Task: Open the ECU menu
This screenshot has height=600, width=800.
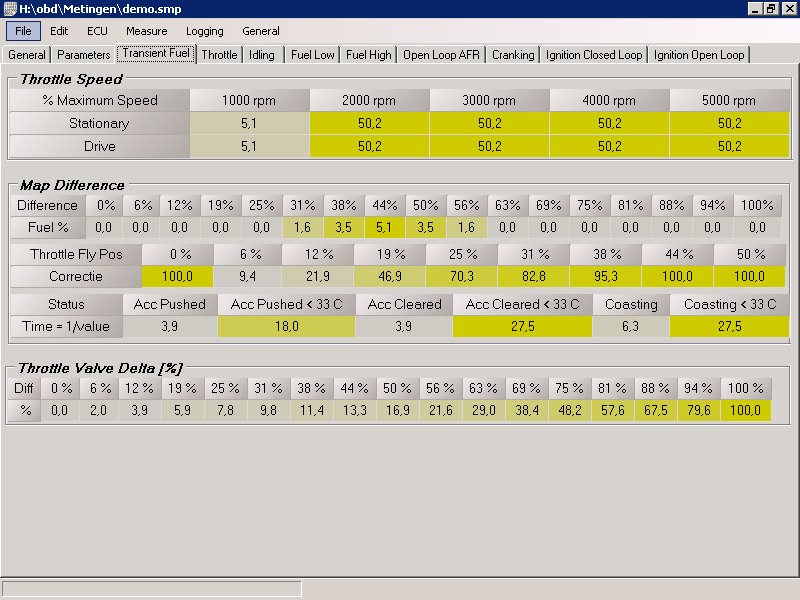Action: tap(97, 31)
